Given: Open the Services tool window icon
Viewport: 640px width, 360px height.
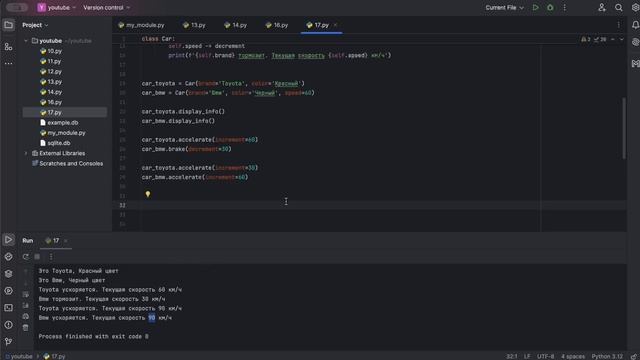Looking at the screenshot, I should [8, 291].
